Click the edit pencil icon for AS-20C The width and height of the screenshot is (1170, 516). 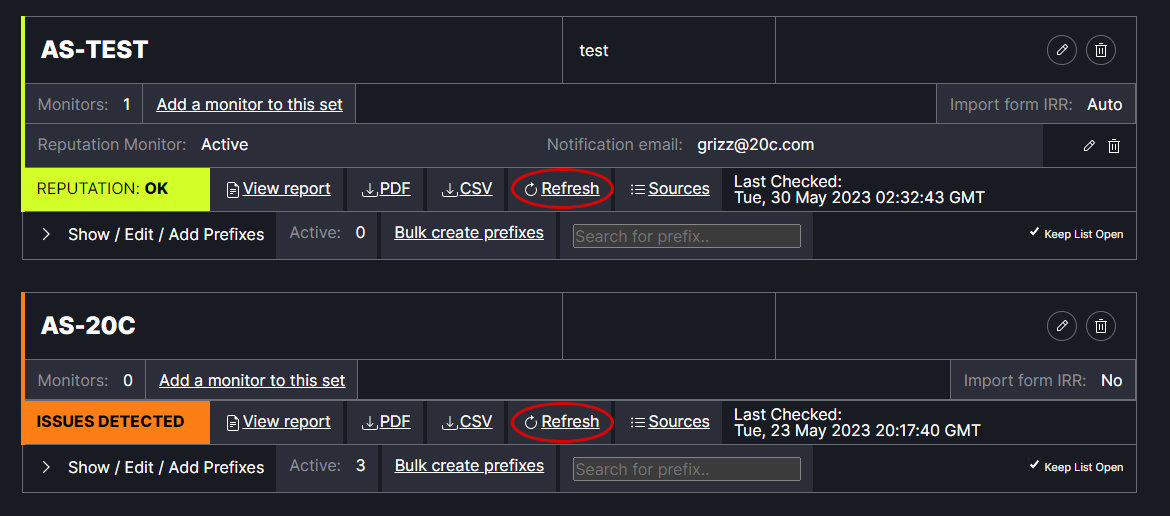pos(1061,326)
